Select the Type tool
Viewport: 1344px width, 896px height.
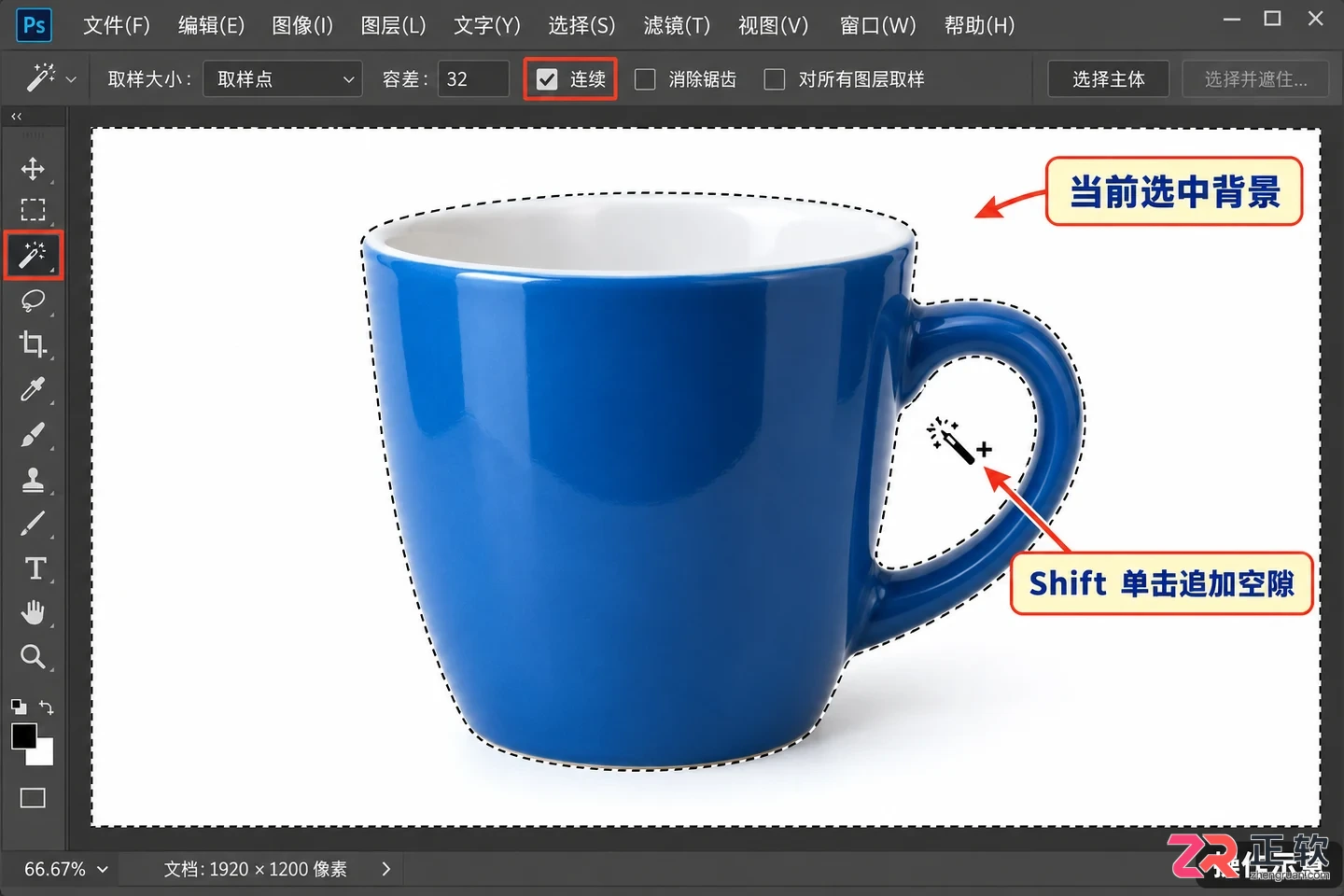point(35,568)
